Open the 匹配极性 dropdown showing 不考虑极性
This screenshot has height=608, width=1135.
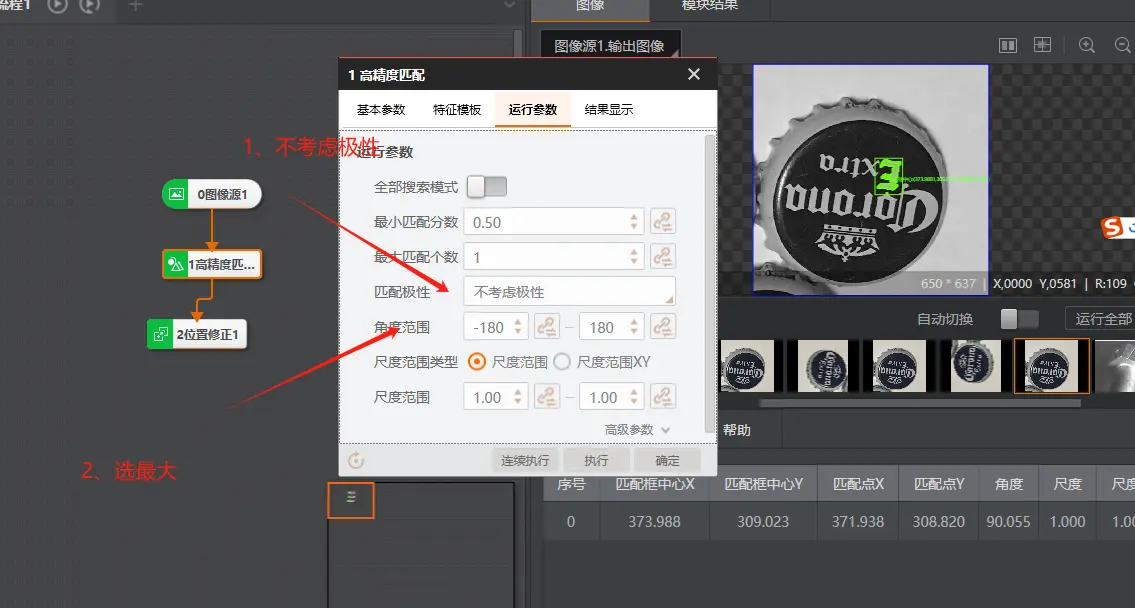569,291
